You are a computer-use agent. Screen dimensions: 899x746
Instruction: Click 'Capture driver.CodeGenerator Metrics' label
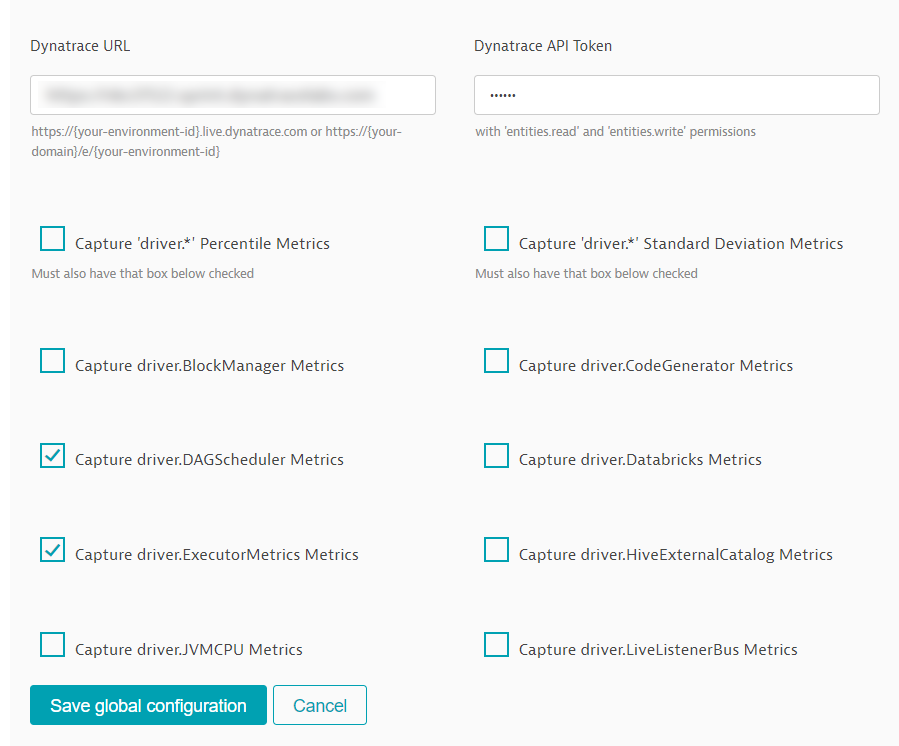[x=656, y=366]
